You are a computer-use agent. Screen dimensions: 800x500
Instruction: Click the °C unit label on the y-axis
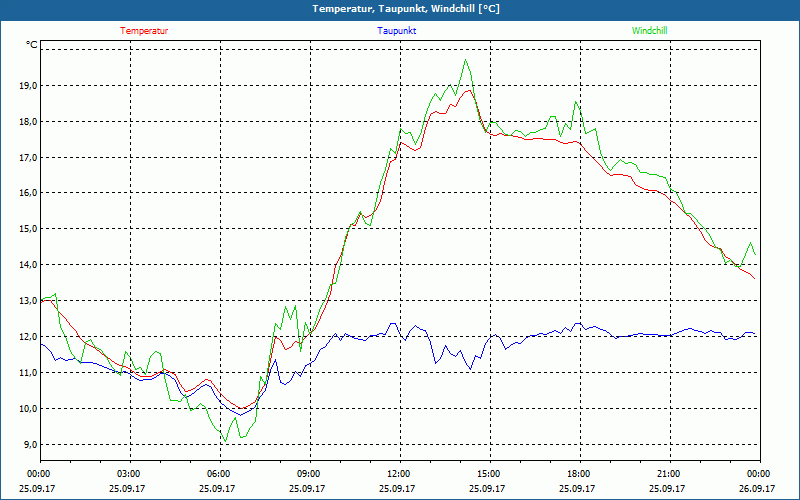click(32, 45)
